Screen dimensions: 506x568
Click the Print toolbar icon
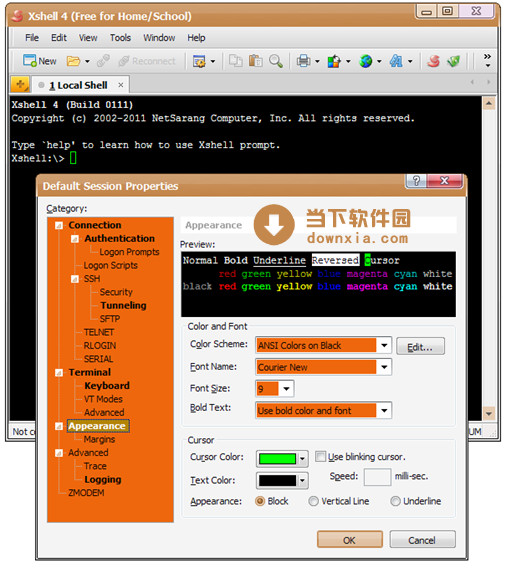click(x=303, y=61)
